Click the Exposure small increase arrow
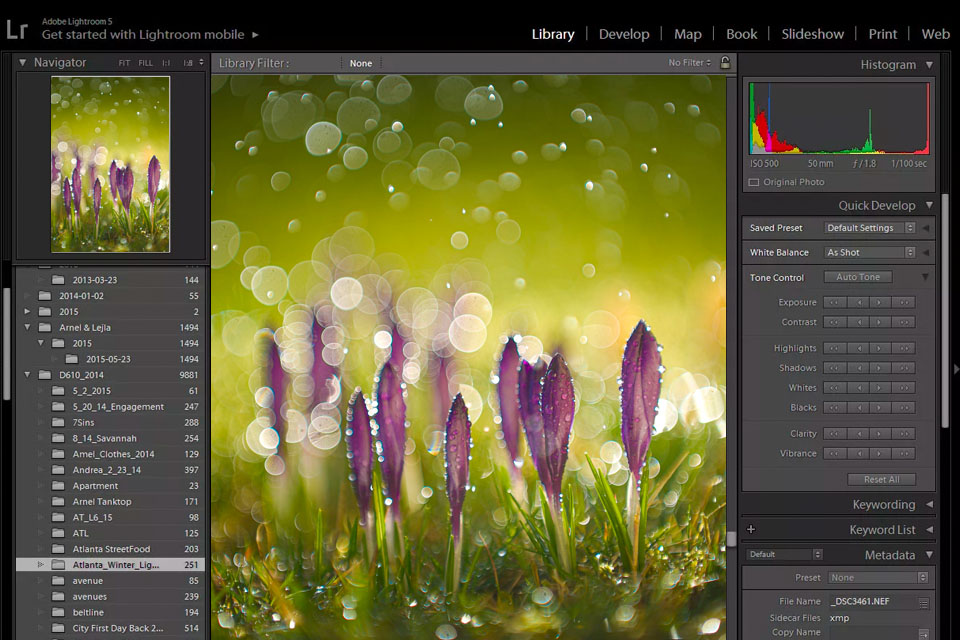960x640 pixels. pos(880,303)
